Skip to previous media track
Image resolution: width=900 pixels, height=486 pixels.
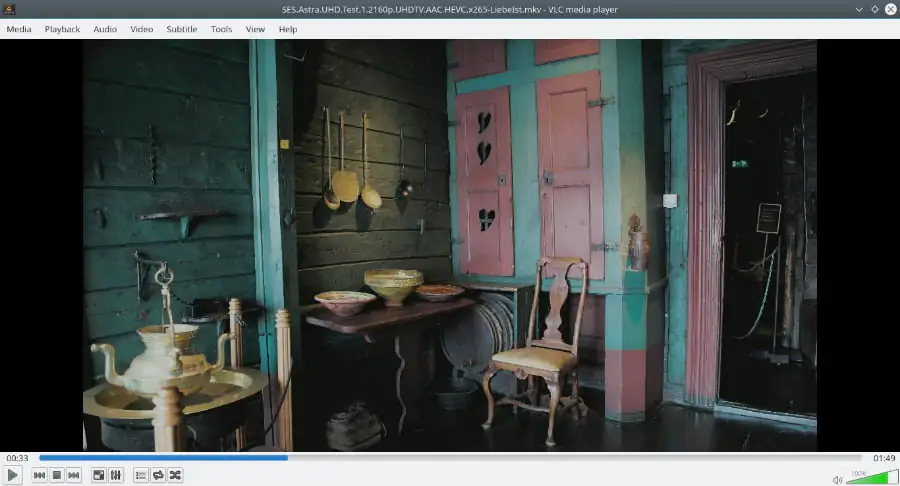pyautogui.click(x=39, y=475)
